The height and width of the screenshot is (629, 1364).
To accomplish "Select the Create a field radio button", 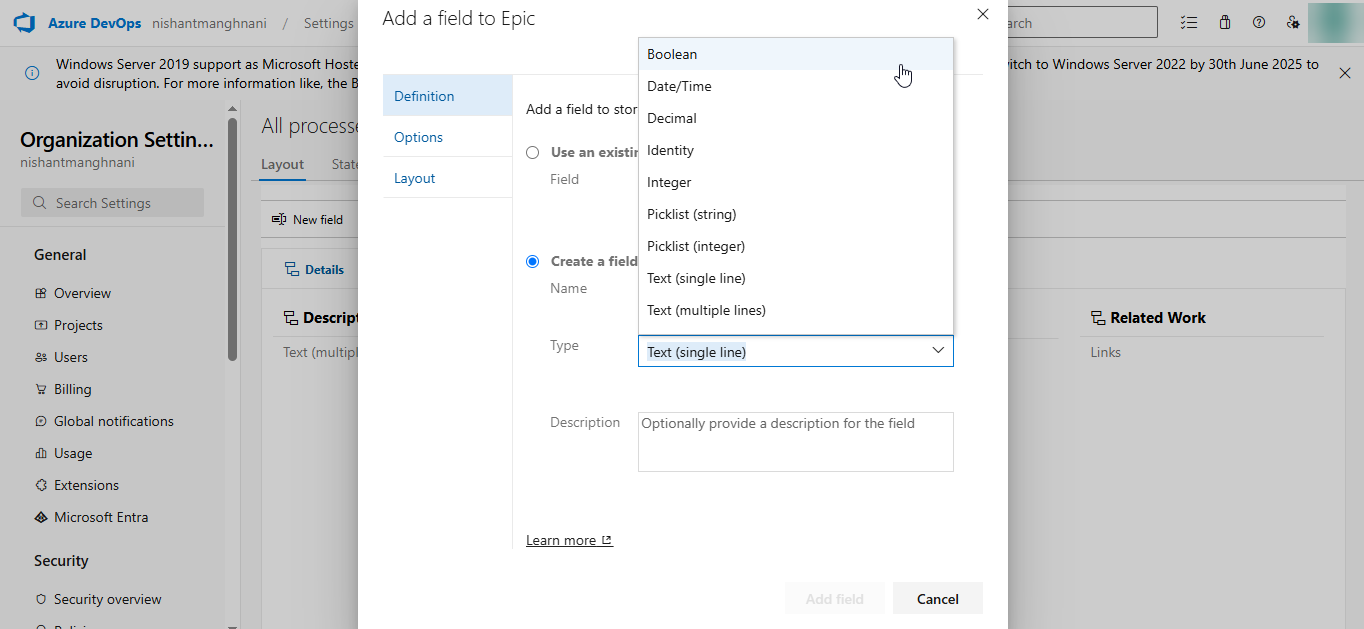I will click(x=532, y=261).
